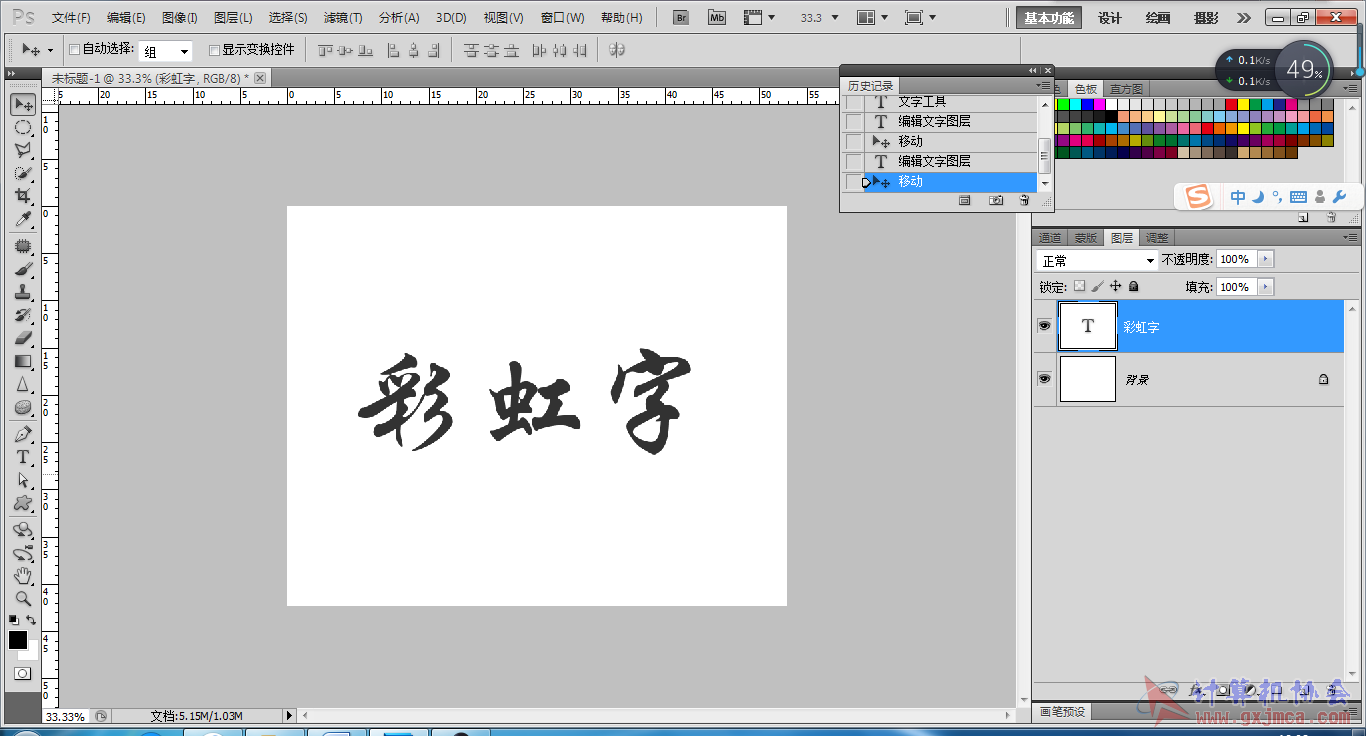Toggle lock position icon
Image resolution: width=1366 pixels, height=736 pixels.
1116,286
